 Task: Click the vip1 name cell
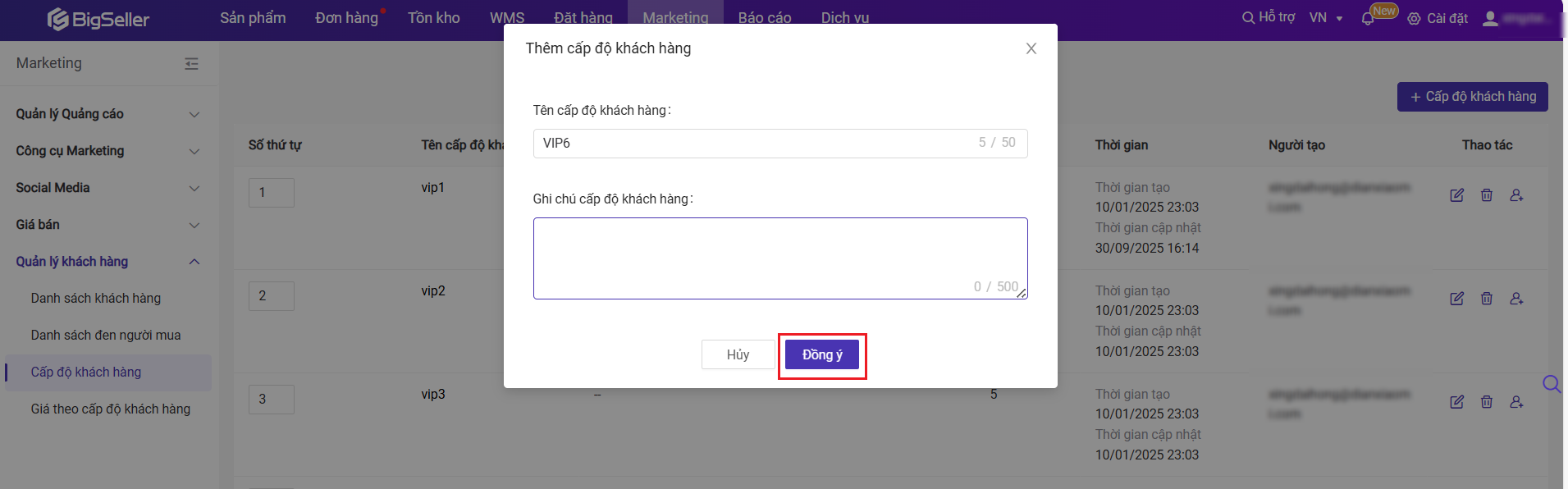click(x=433, y=188)
